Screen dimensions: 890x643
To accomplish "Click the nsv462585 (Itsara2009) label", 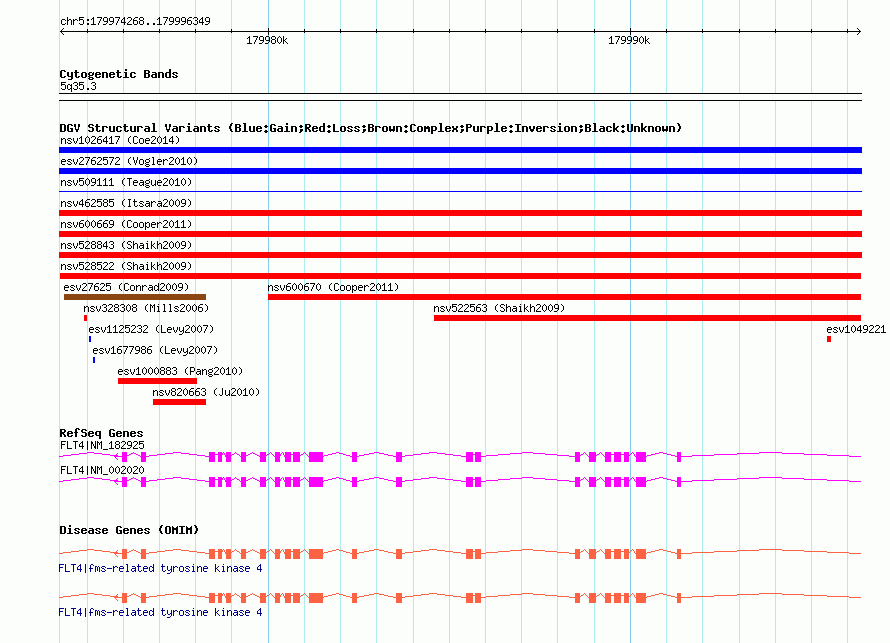I will (x=126, y=203).
